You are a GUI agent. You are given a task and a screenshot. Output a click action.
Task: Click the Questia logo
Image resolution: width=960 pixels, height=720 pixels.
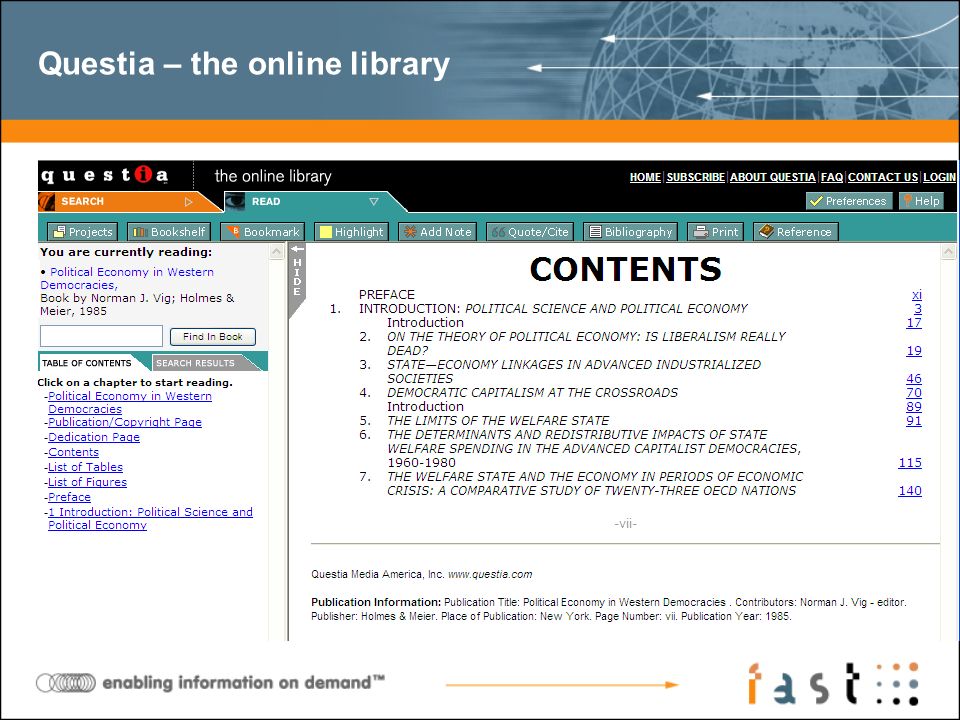point(104,176)
